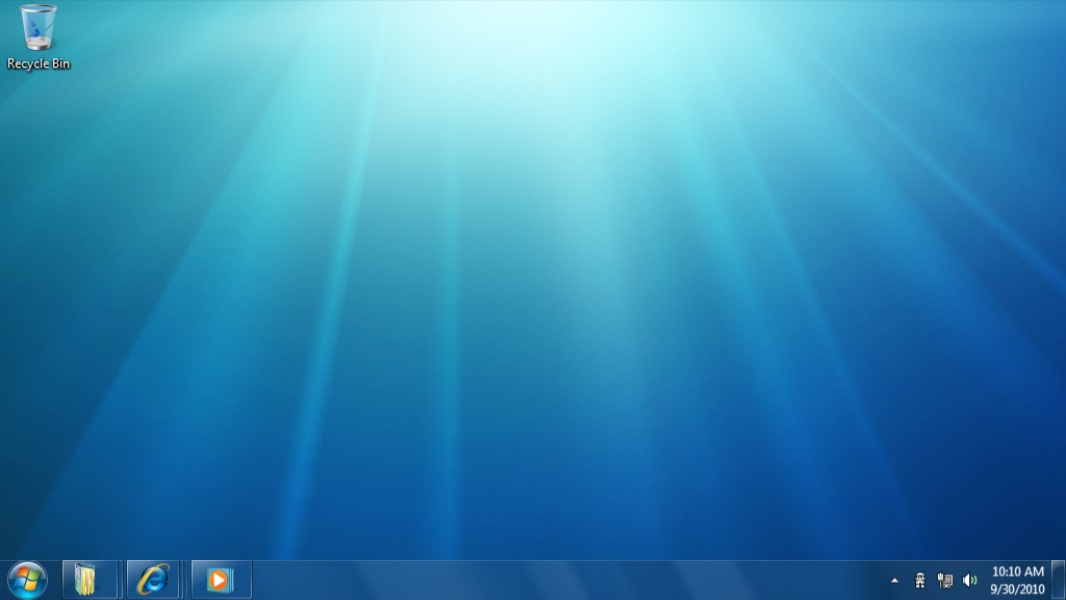Open the network connection tray icon
Image resolution: width=1066 pixels, height=600 pixels.
click(x=945, y=580)
